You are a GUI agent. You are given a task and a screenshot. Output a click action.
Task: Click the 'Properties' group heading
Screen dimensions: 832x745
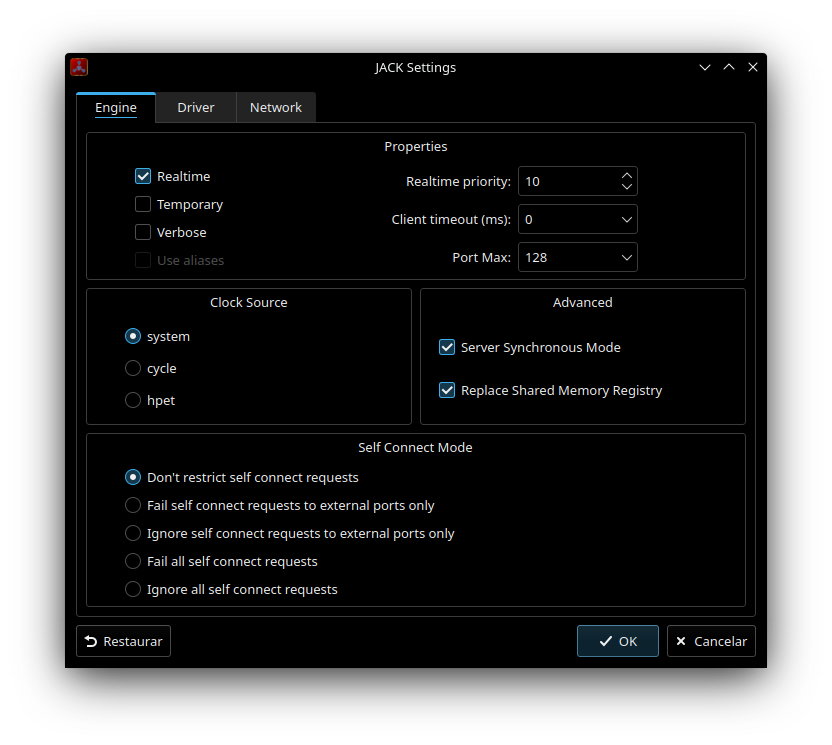416,147
